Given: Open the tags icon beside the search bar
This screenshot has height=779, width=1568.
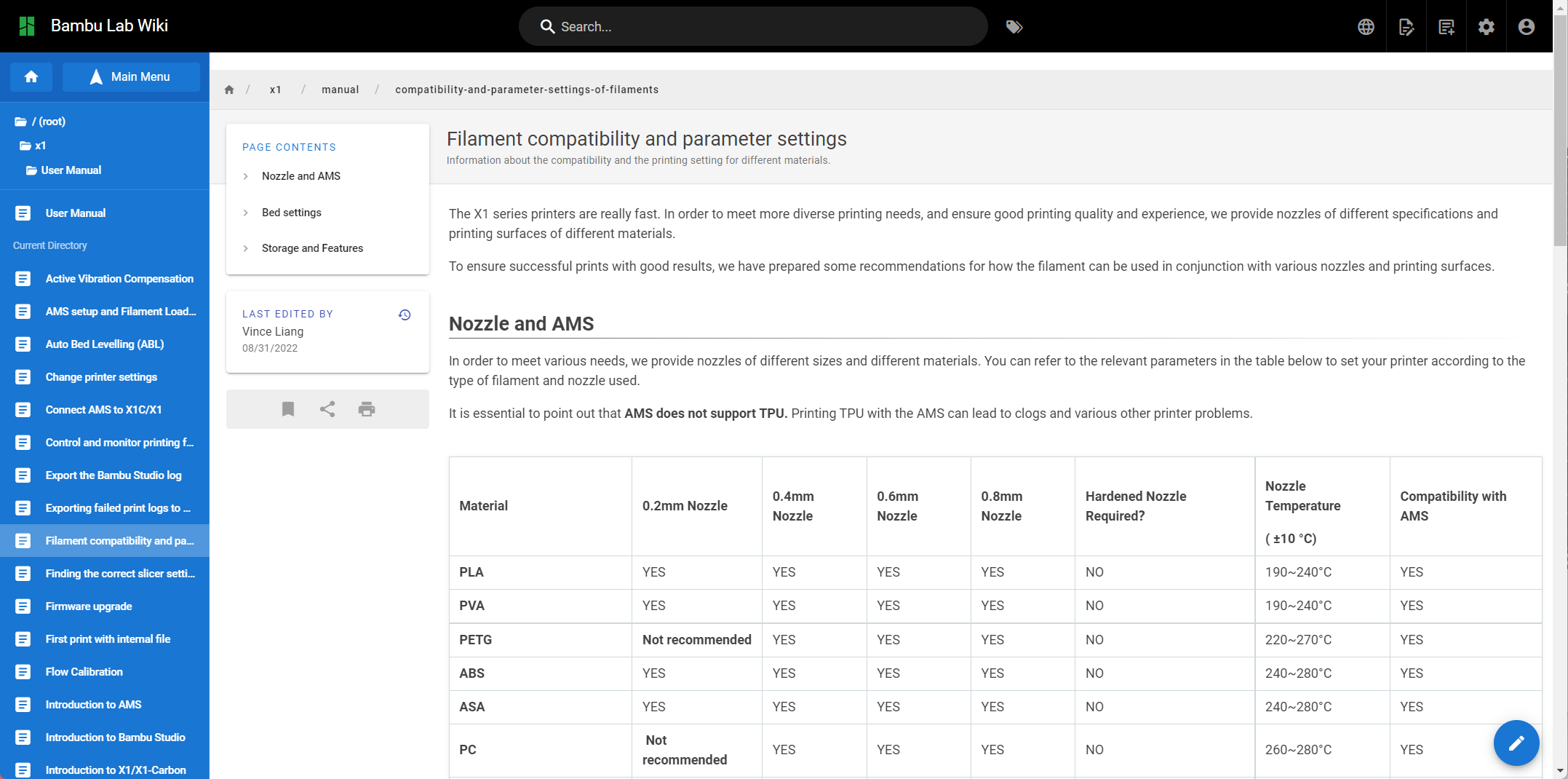Looking at the screenshot, I should (1014, 26).
